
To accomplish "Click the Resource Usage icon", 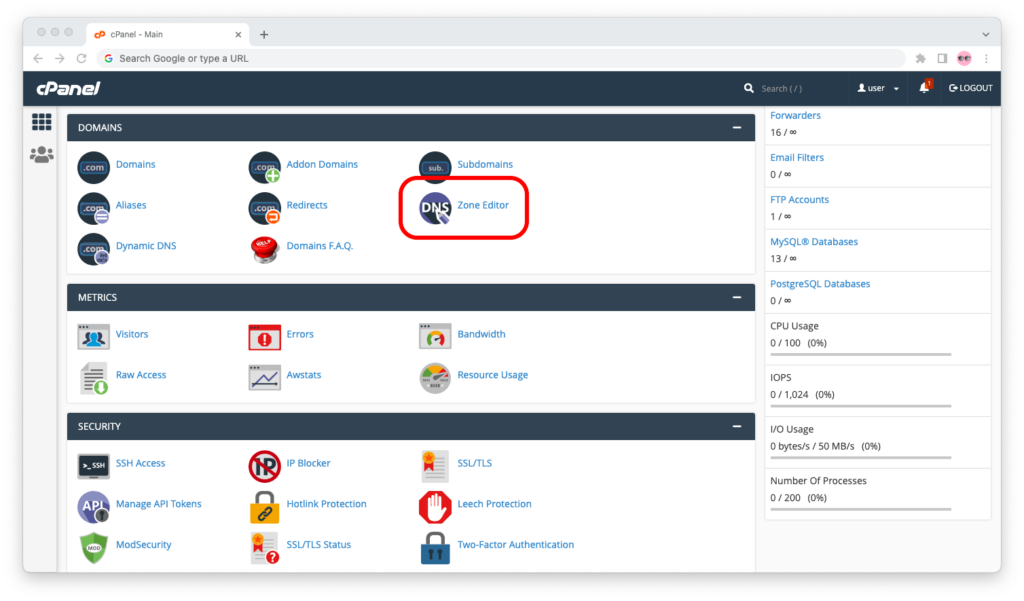I will click(x=435, y=378).
